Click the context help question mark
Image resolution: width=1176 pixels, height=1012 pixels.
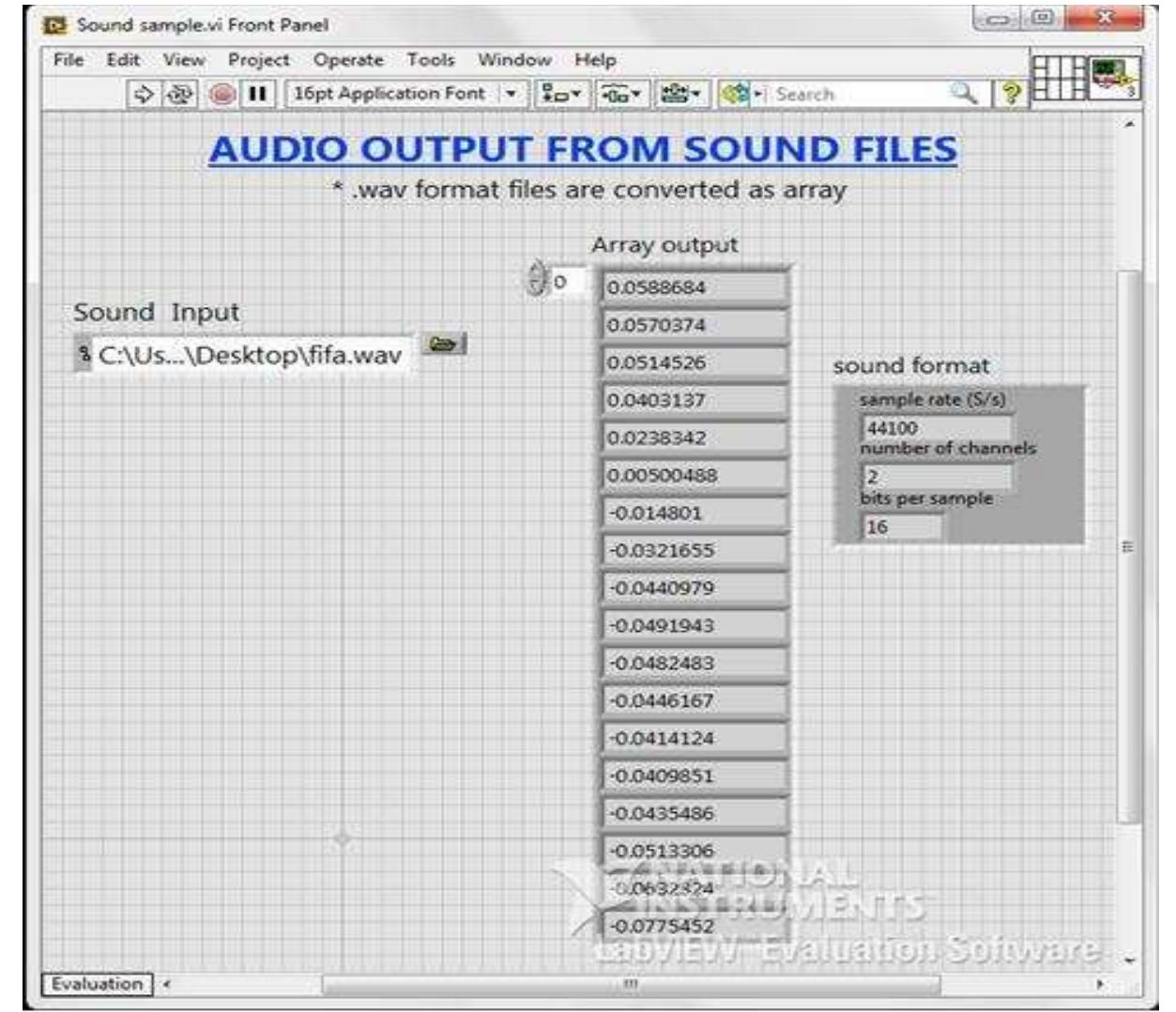(x=1010, y=94)
